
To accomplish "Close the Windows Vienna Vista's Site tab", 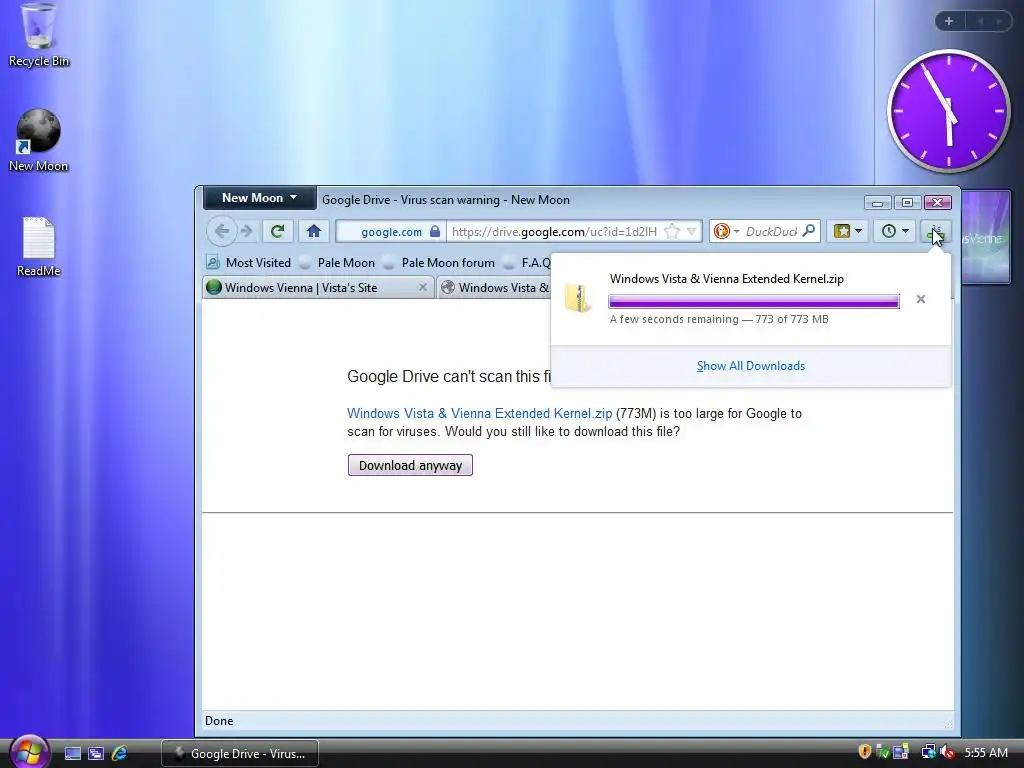I will pos(423,287).
